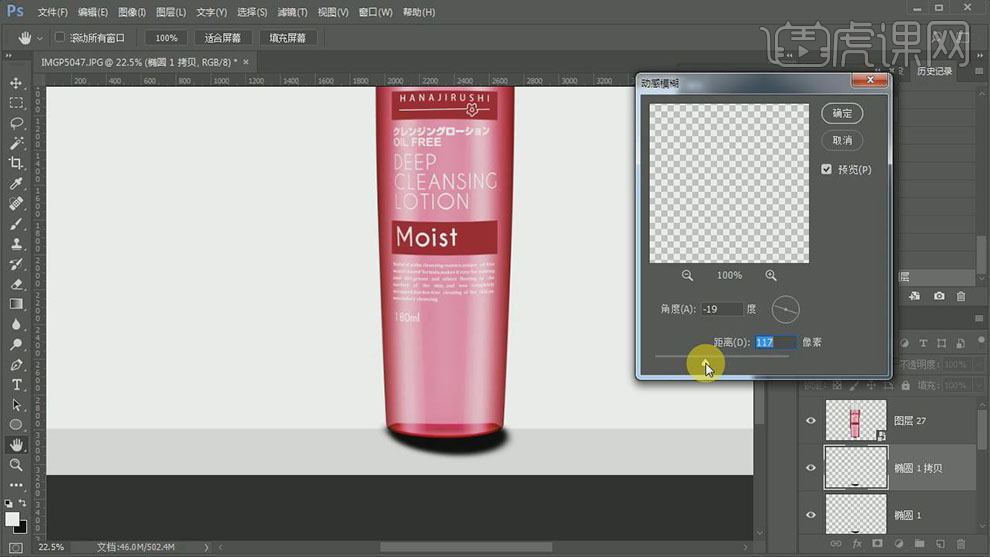Image resolution: width=990 pixels, height=557 pixels.
Task: Uncheck the 预览(P) preview checkbox
Action: coord(827,169)
